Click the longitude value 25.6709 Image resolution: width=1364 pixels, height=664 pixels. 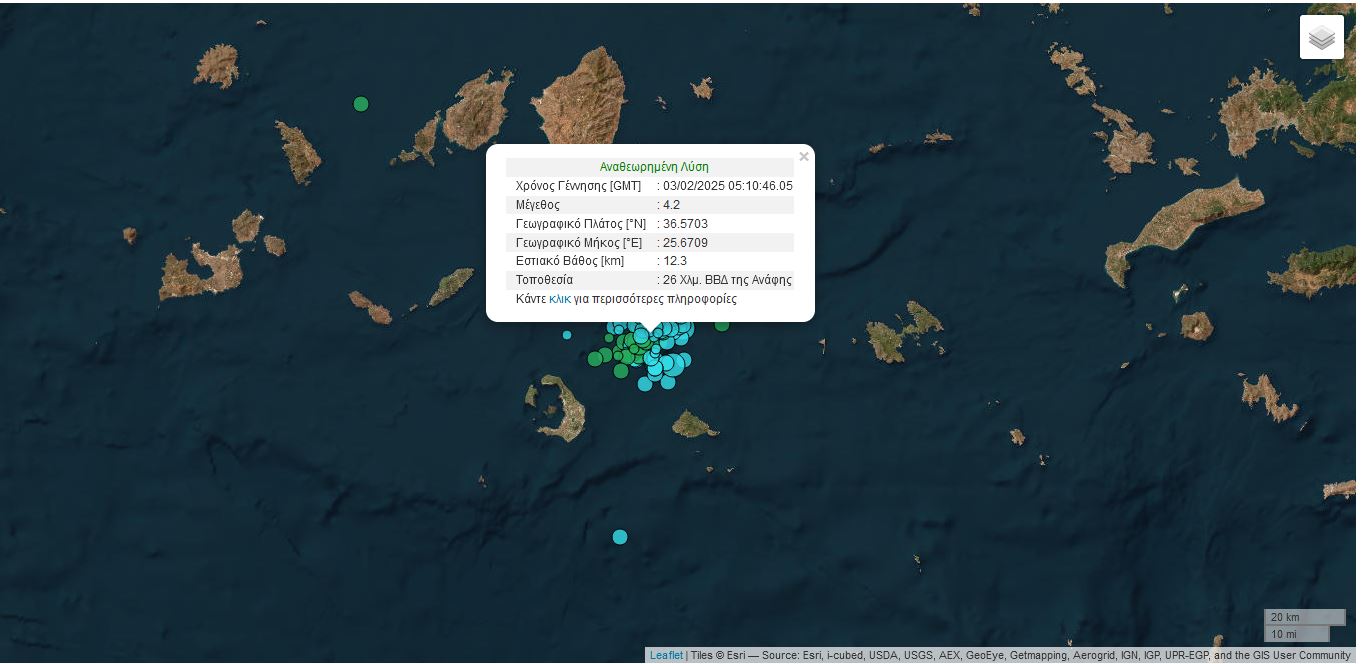pos(685,243)
